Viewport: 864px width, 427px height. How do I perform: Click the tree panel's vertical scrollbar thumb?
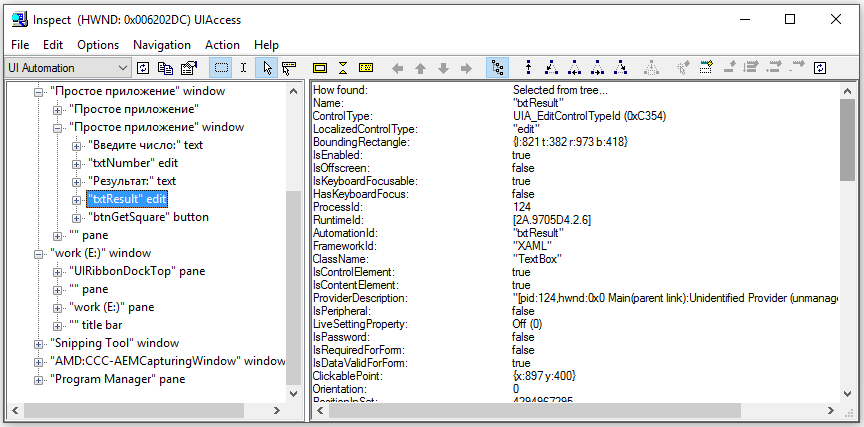pos(294,287)
